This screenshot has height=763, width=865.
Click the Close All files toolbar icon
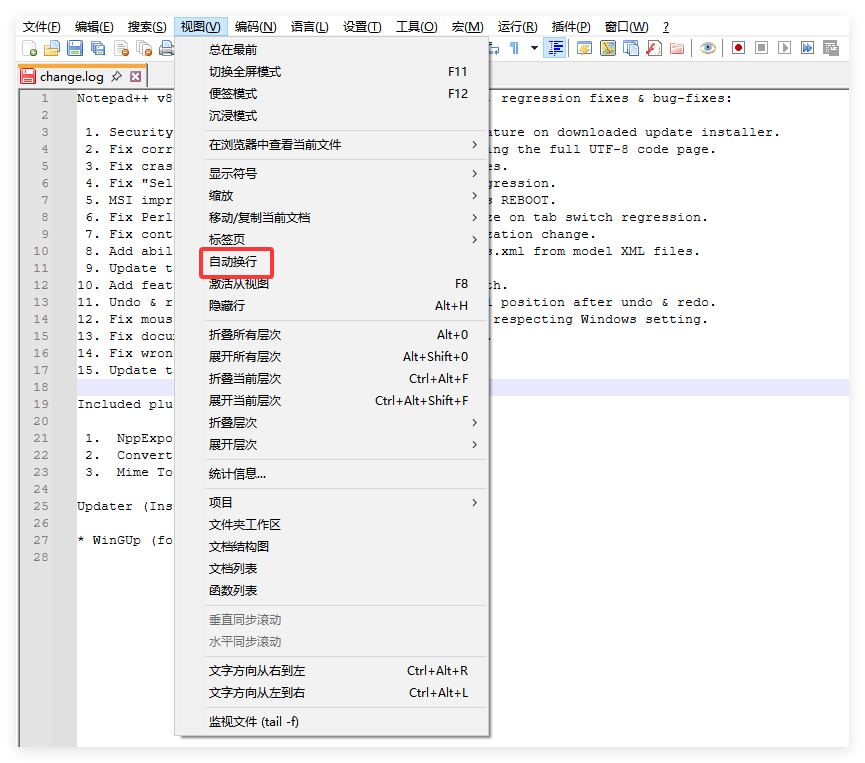[145, 49]
